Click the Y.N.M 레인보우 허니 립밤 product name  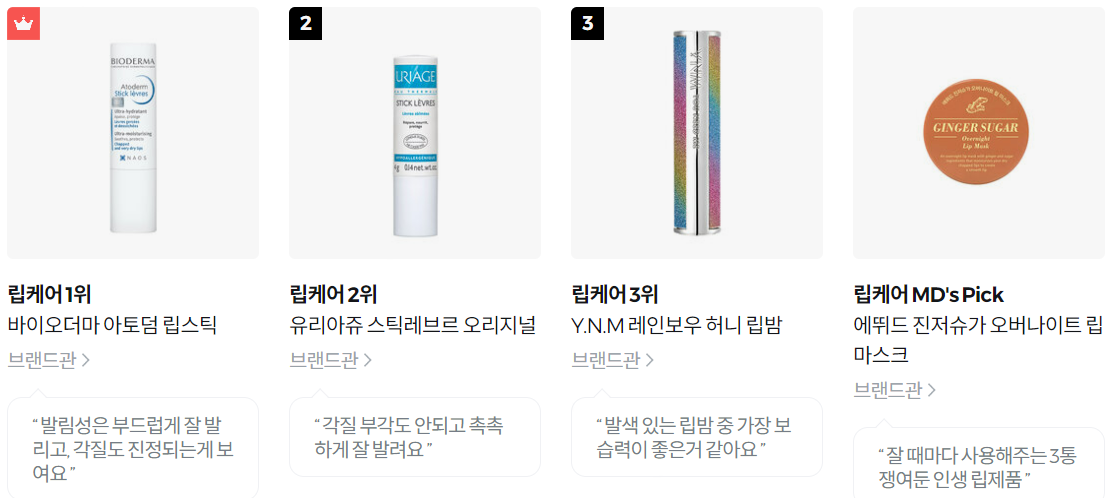677,326
